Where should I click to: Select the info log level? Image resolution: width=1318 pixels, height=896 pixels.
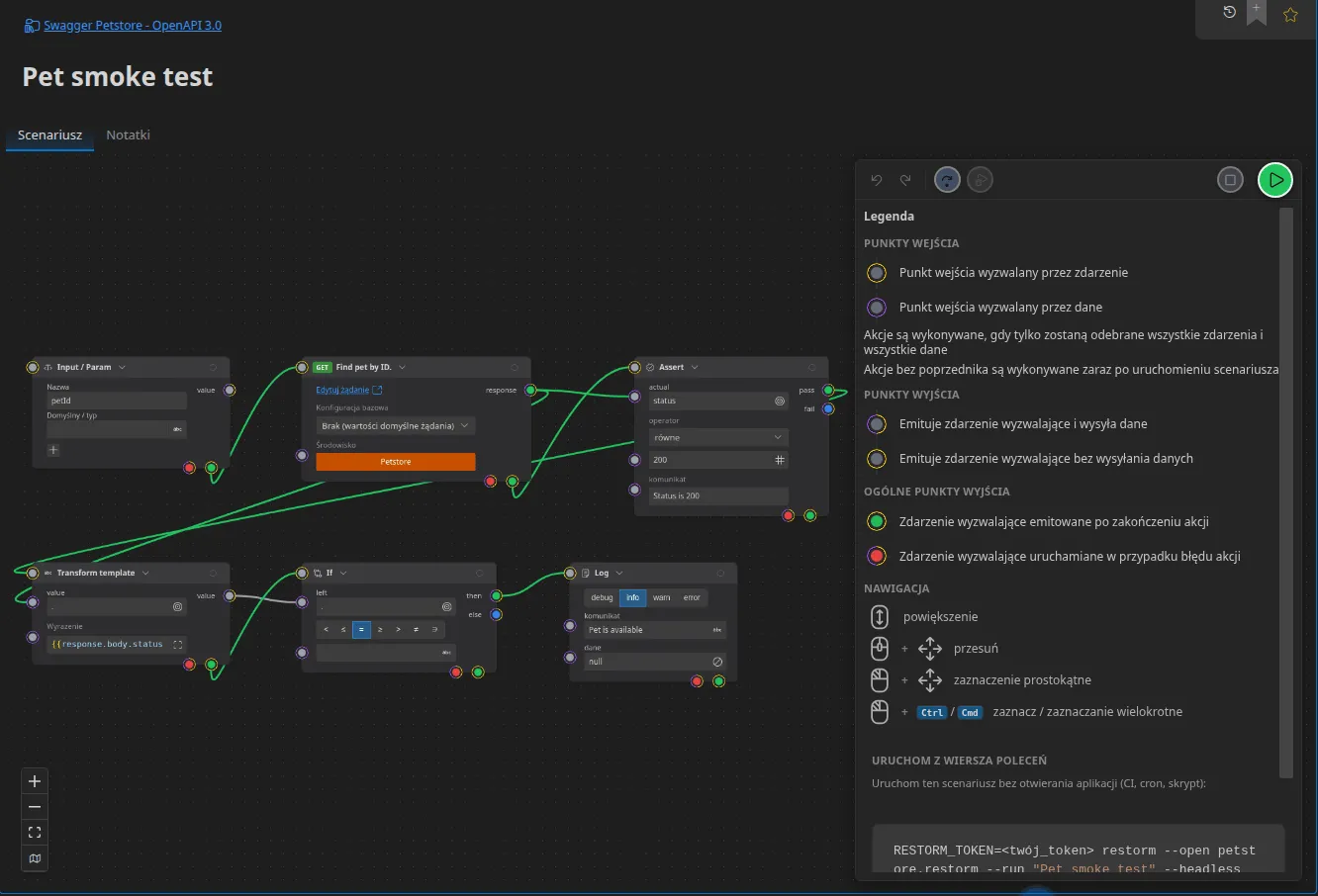pos(633,597)
